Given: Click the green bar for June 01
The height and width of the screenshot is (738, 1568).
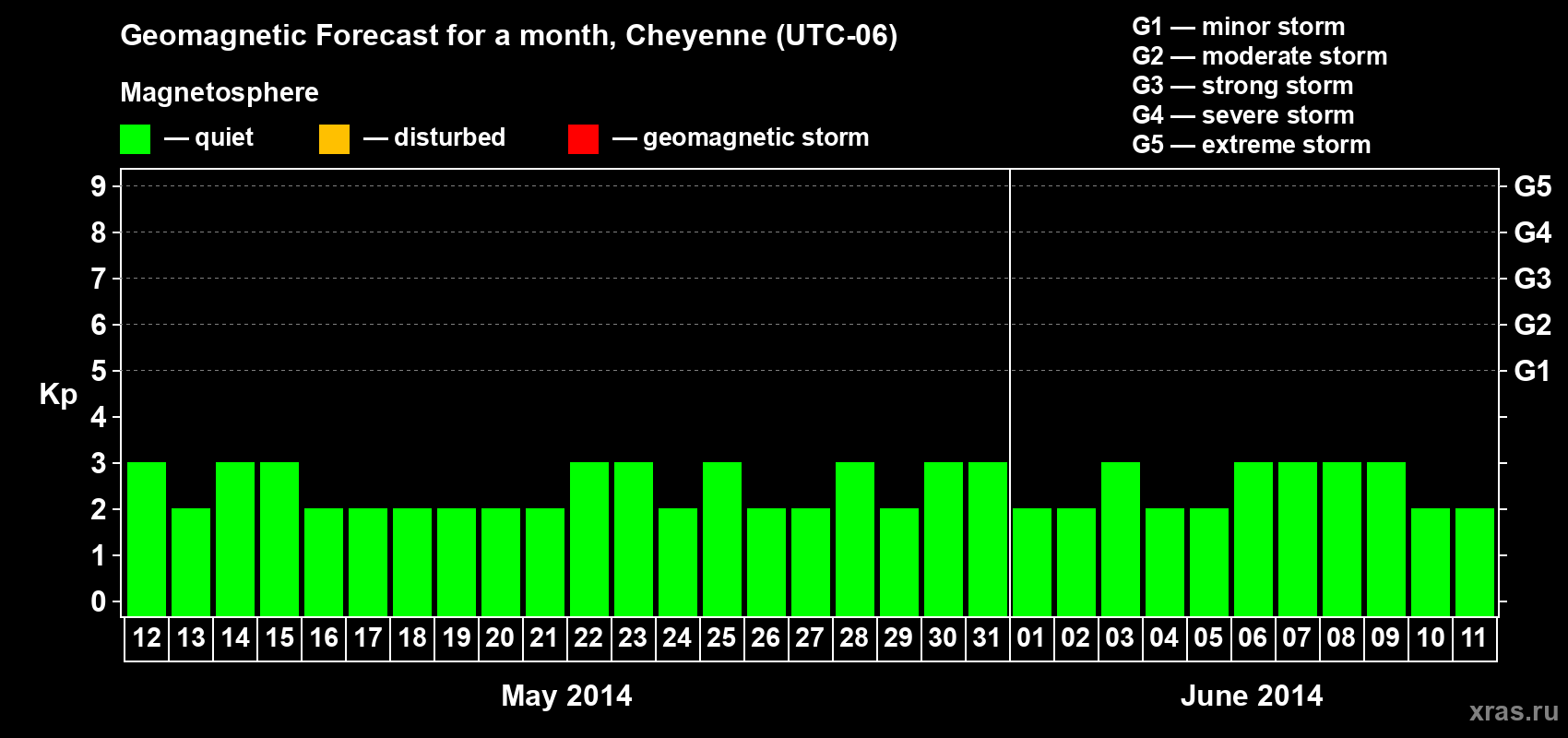Looking at the screenshot, I should coord(1032,562).
